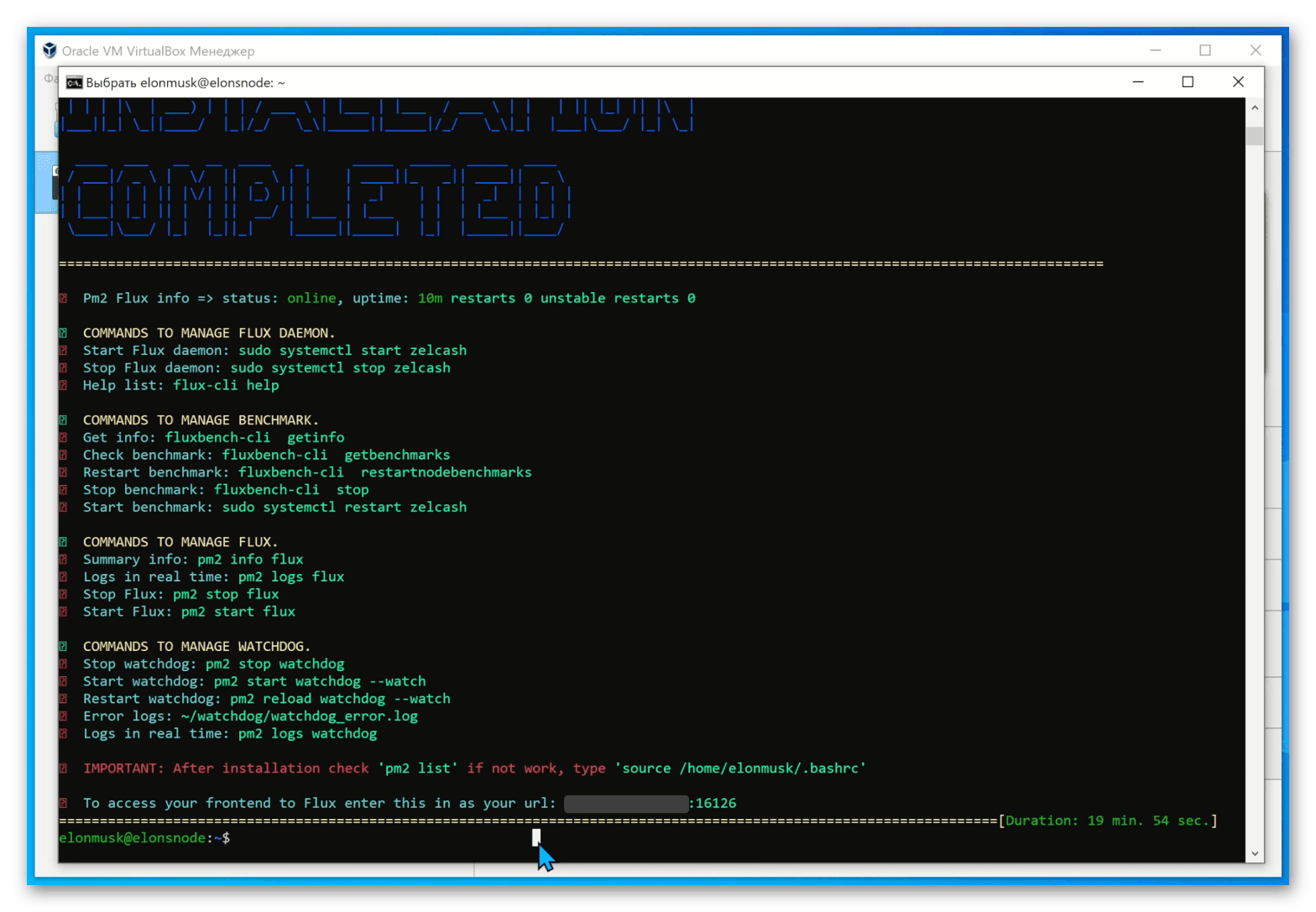
Task: Maximize the Oracle VM VirtualBox window
Action: (1205, 50)
